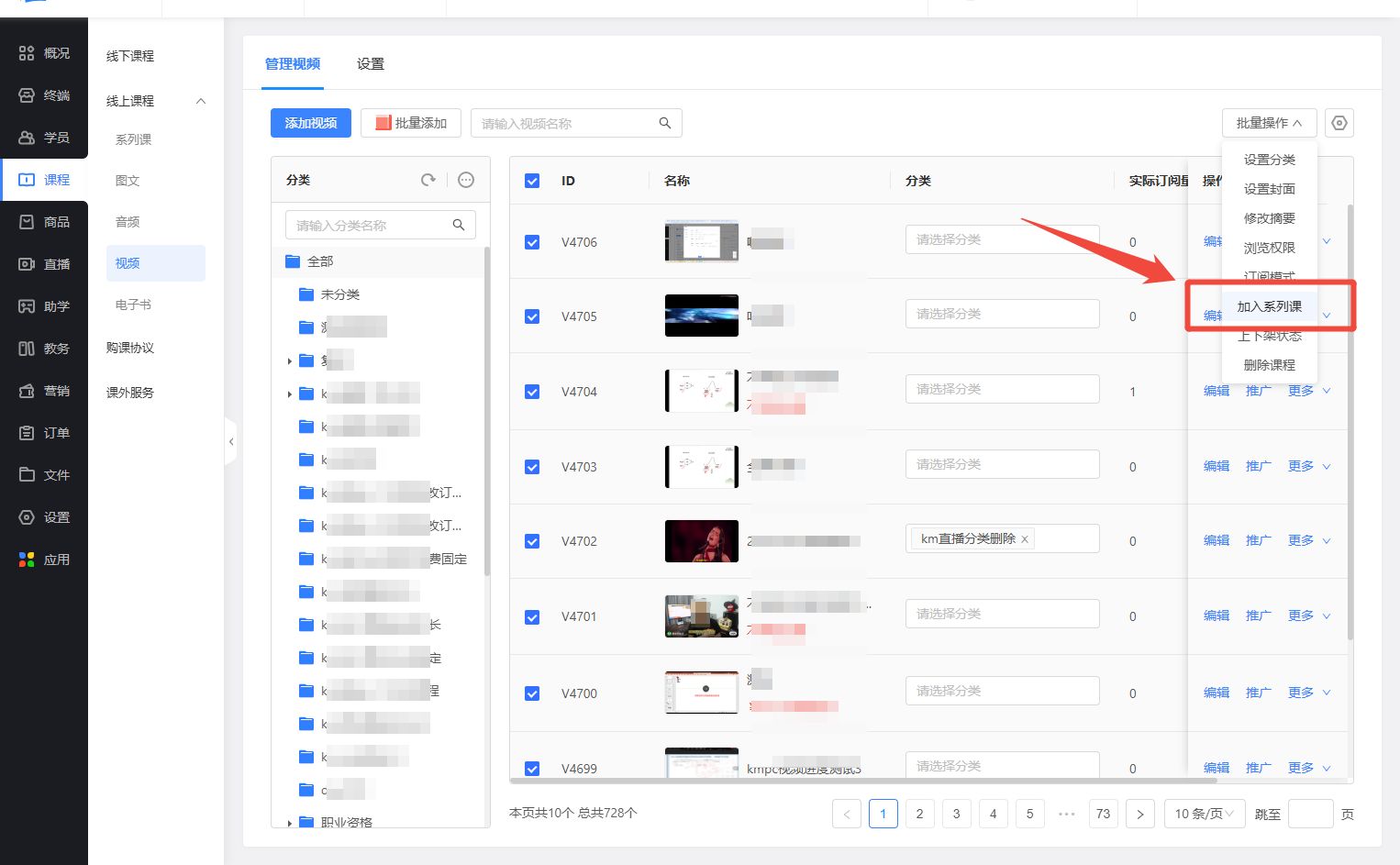
Task: Open the category panel more-options icon
Action: pyautogui.click(x=466, y=180)
